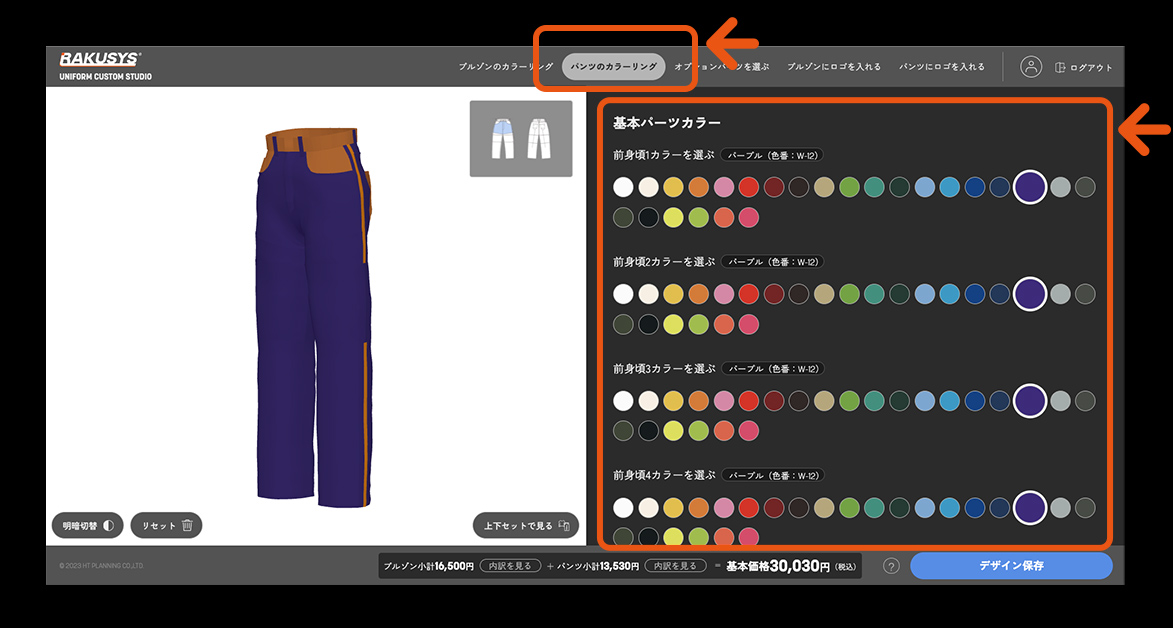The height and width of the screenshot is (628, 1173).
Task: Pick bright green swatch in 前身頃1カラー row
Action: click(849, 187)
